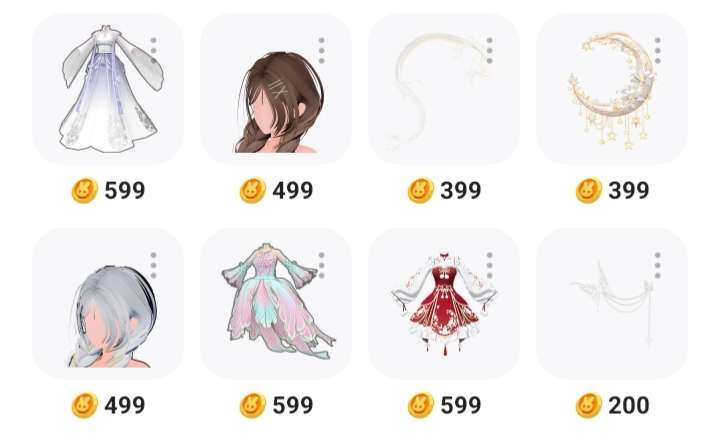Open more options on red lolita dress

pyautogui.click(x=489, y=265)
